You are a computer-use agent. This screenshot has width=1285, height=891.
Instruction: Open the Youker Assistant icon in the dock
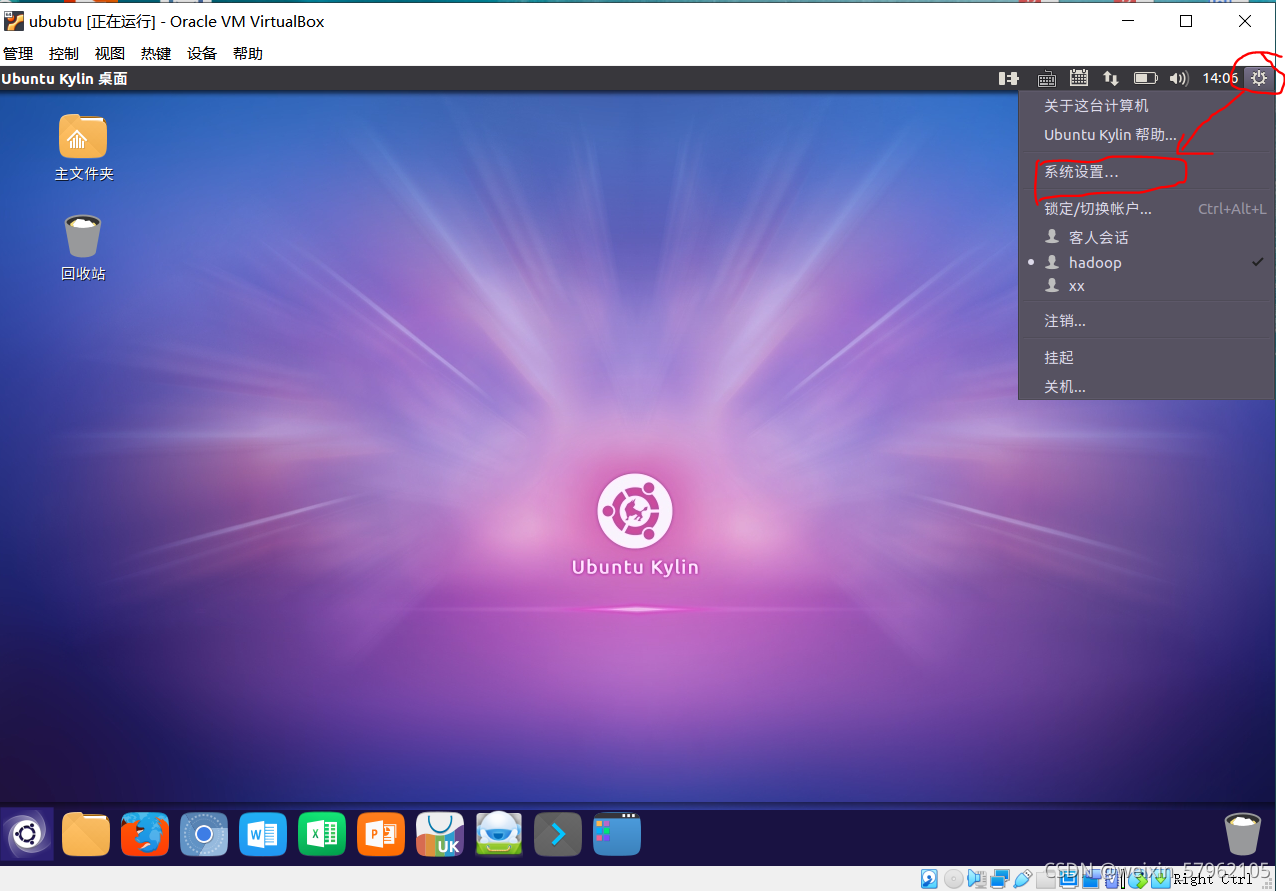(499, 834)
